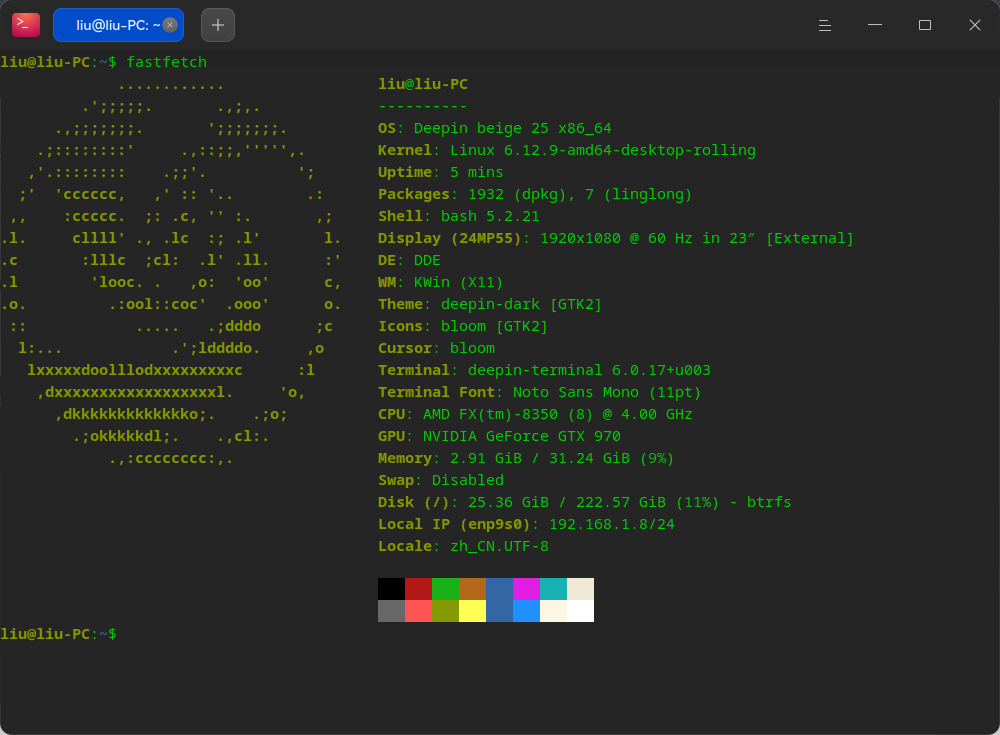Click the 'WM: KWin (X11)' line
The height and width of the screenshot is (735, 1000).
pyautogui.click(x=441, y=282)
